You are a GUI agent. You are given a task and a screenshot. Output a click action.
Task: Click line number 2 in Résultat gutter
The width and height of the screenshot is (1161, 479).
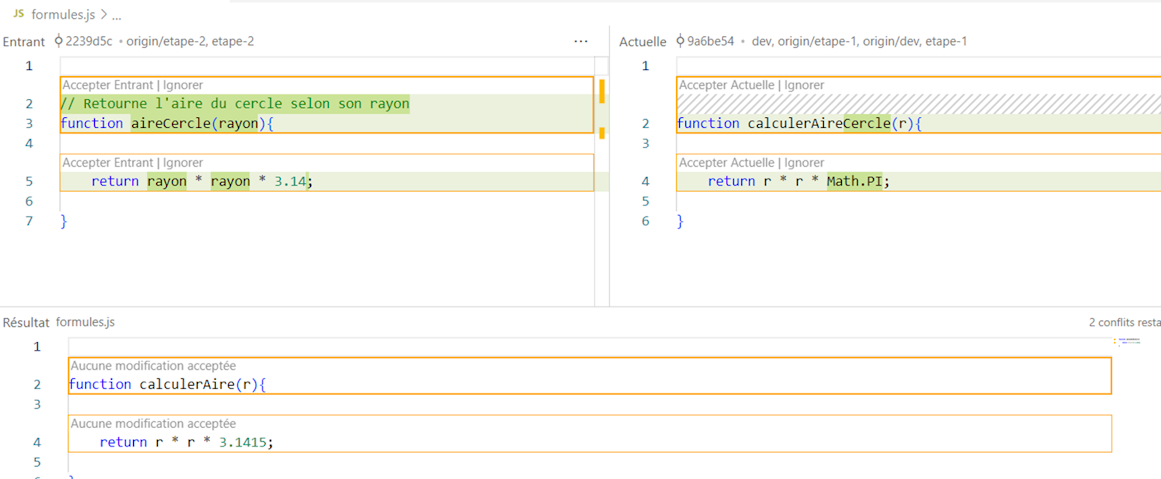pyautogui.click(x=37, y=384)
